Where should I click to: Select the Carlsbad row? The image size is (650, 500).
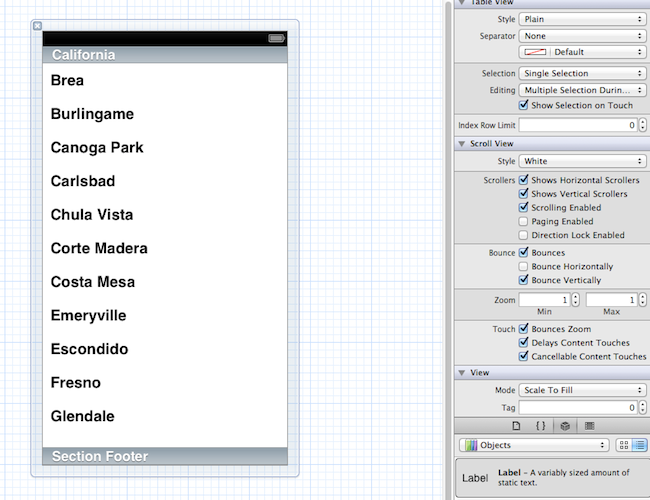tap(165, 181)
